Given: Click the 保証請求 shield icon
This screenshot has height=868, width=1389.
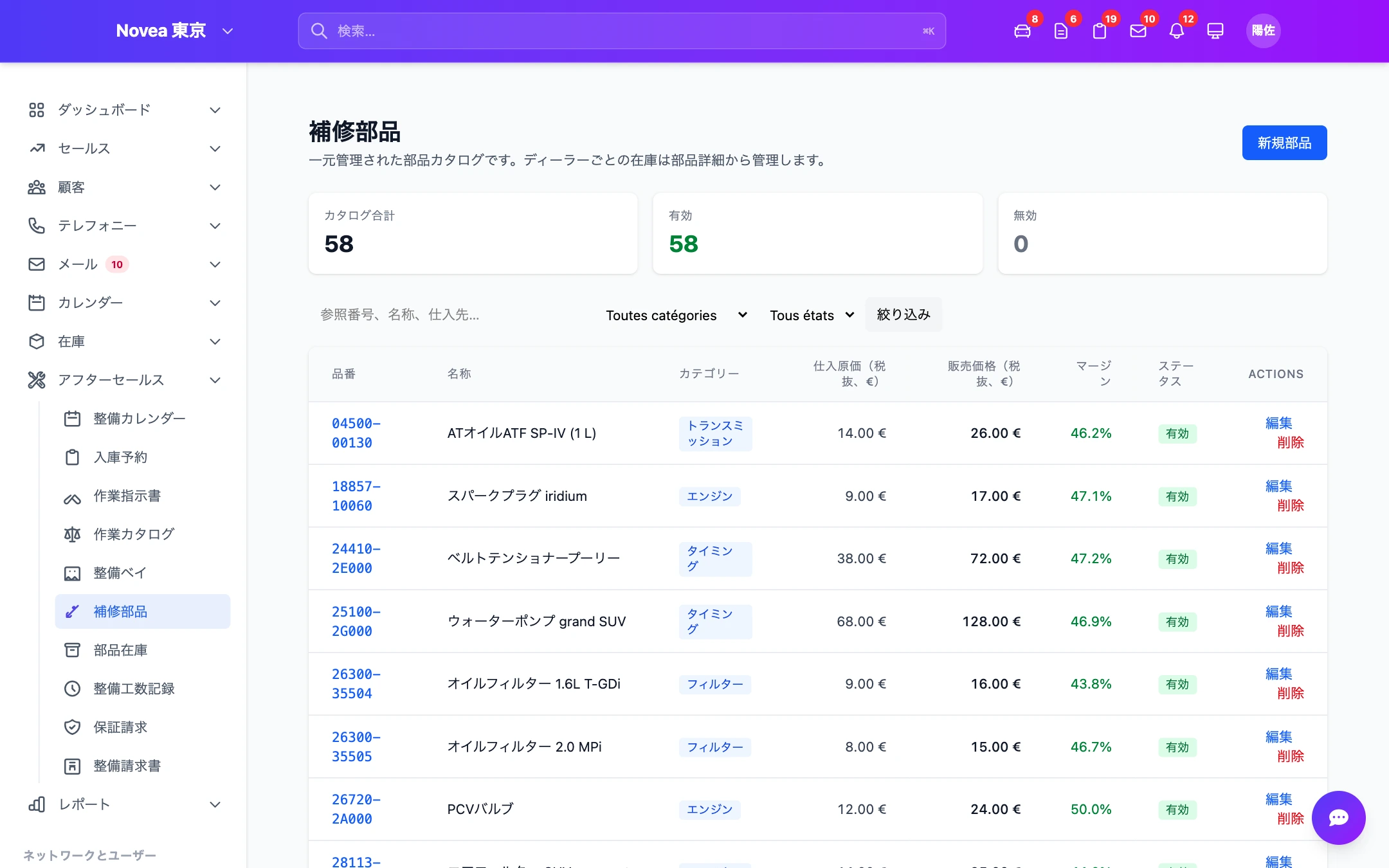Looking at the screenshot, I should 72,727.
